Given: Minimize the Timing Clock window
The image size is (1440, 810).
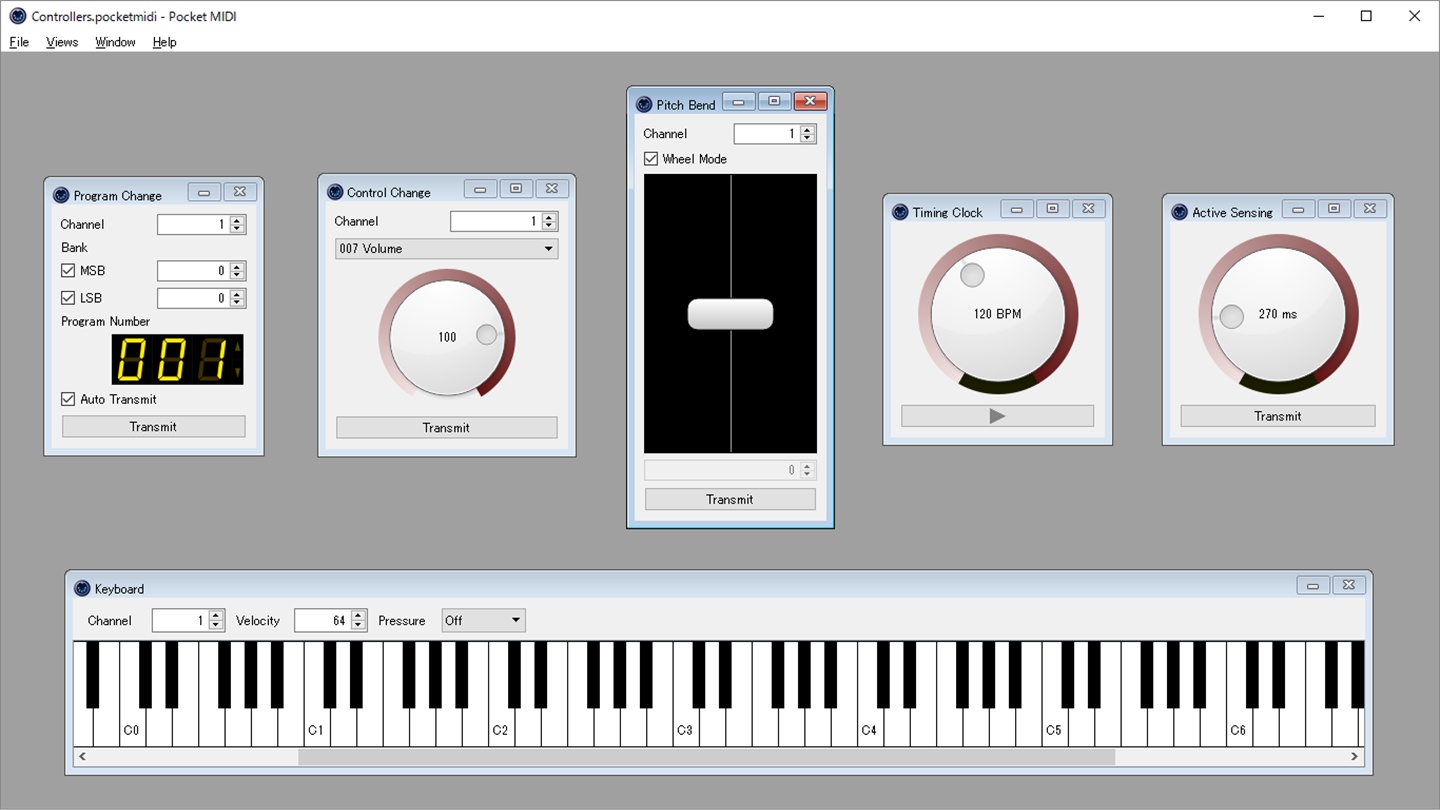Looking at the screenshot, I should point(1016,209).
